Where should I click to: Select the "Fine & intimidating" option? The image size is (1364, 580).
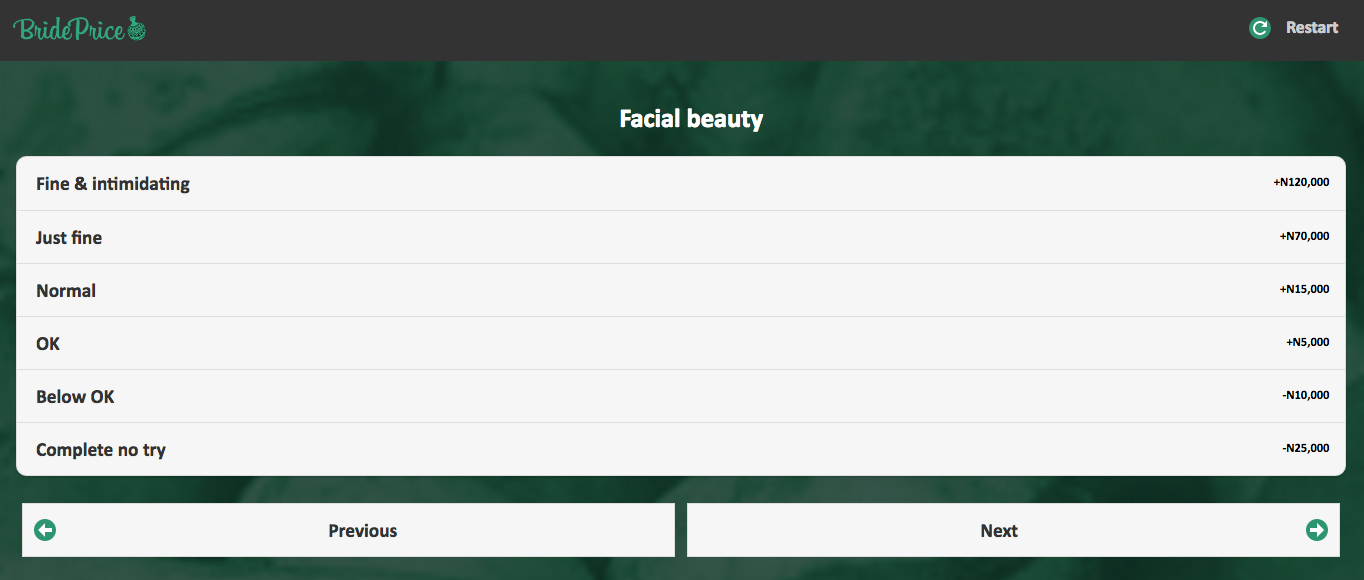113,184
